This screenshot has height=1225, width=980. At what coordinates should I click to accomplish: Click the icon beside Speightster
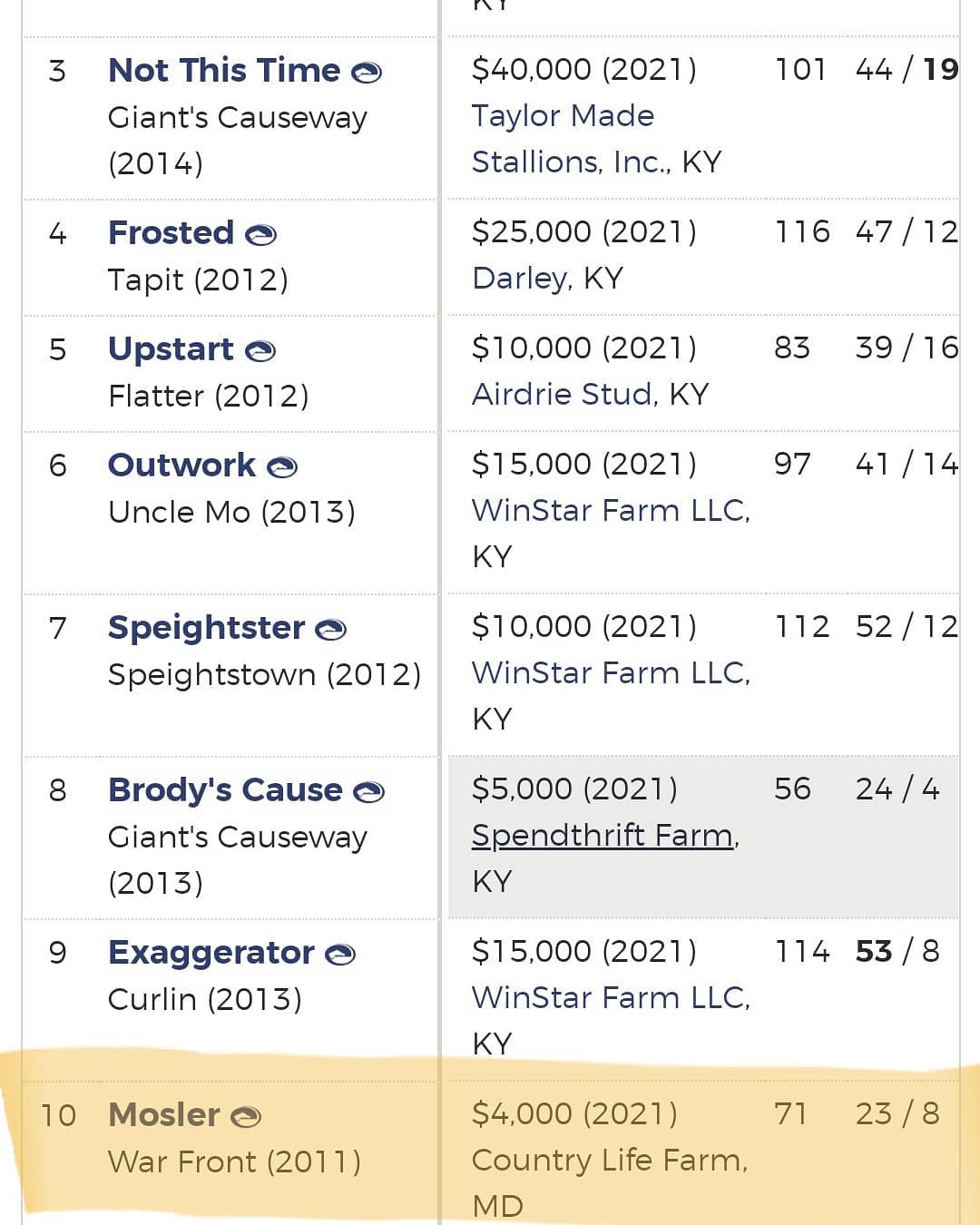click(x=330, y=629)
